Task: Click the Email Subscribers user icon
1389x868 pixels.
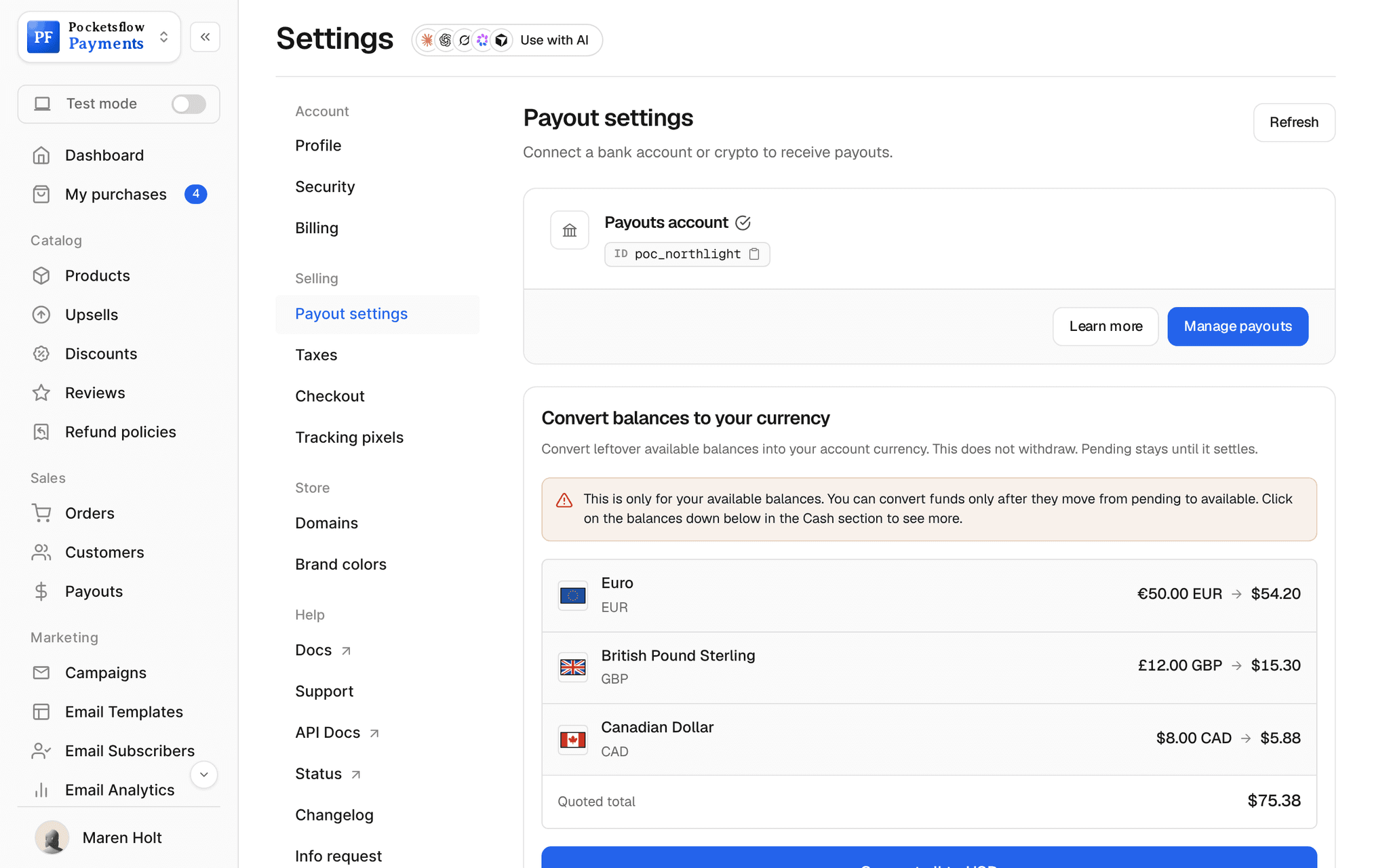Action: coord(41,751)
